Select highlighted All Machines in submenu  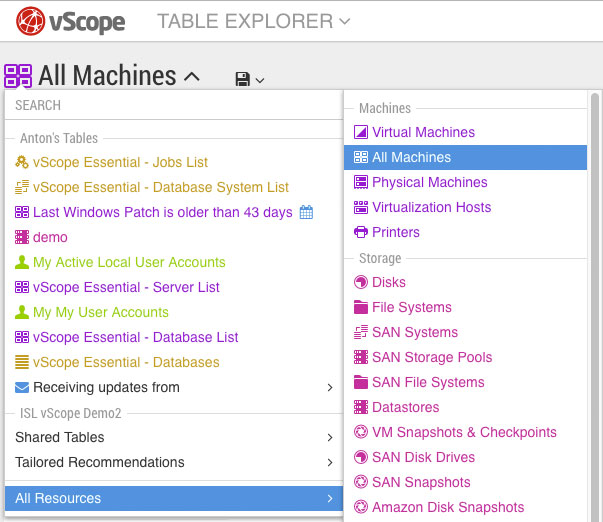[x=465, y=157]
